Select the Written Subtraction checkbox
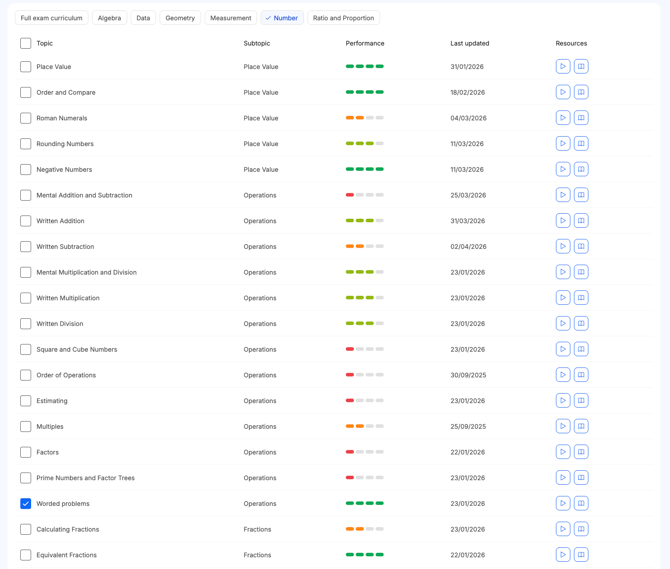Viewport: 670px width, 569px height. pyautogui.click(x=26, y=246)
